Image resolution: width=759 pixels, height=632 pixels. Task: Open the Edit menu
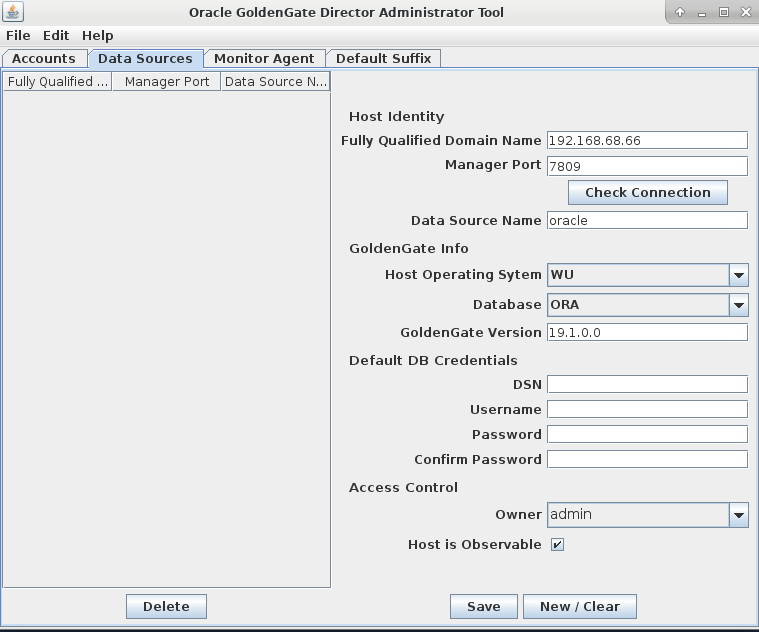tap(56, 35)
